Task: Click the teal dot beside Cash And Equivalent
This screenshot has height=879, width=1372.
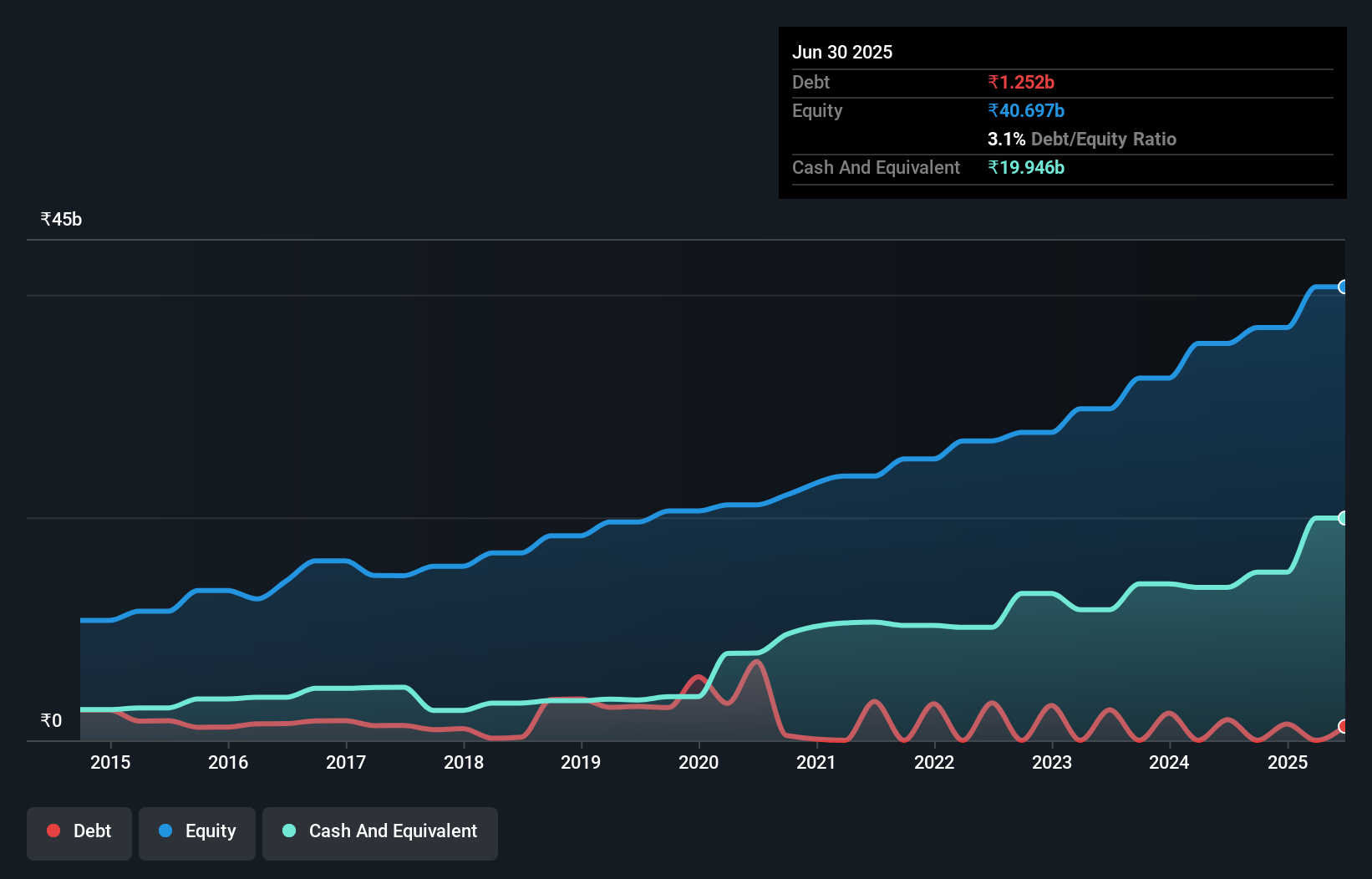Action: tap(289, 831)
